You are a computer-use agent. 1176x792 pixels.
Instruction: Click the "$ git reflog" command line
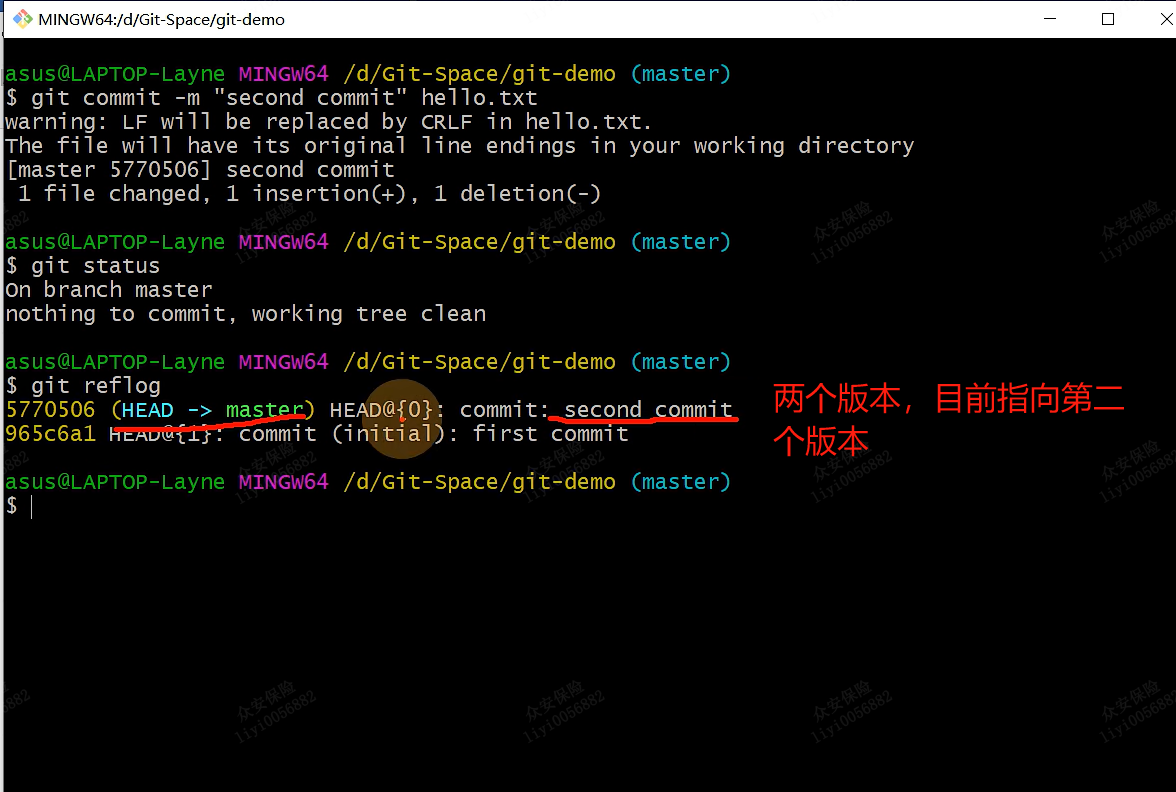[x=82, y=386]
